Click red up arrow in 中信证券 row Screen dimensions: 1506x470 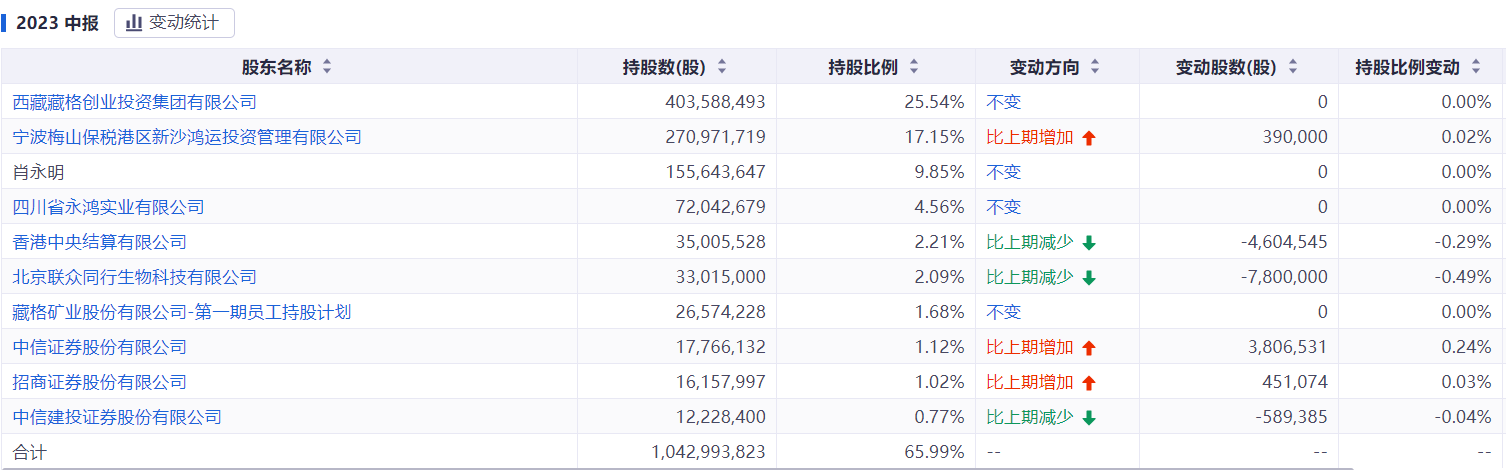1089,348
